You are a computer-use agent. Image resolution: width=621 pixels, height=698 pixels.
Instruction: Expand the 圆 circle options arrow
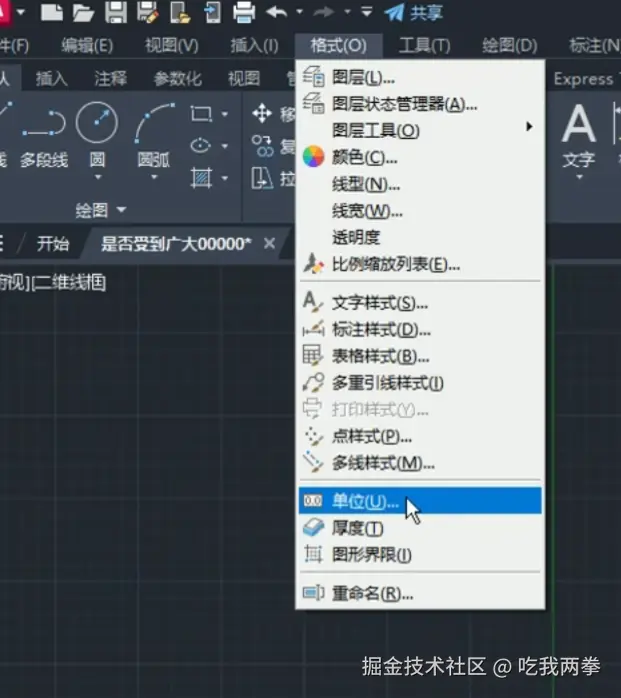(x=98, y=177)
